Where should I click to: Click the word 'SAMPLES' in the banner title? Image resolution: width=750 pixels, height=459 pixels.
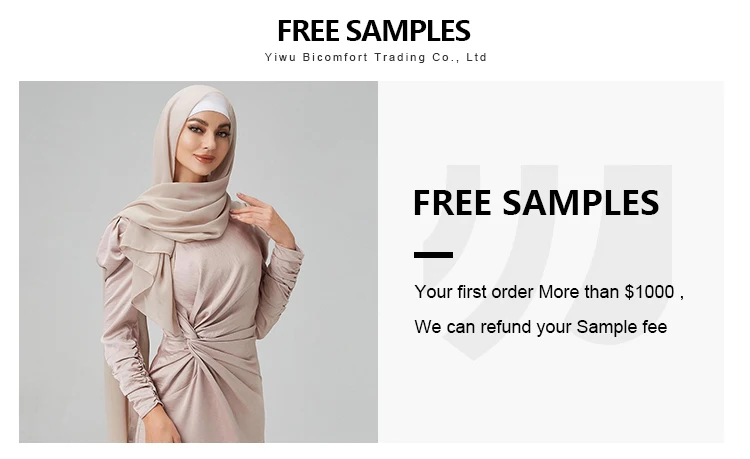[x=581, y=203]
